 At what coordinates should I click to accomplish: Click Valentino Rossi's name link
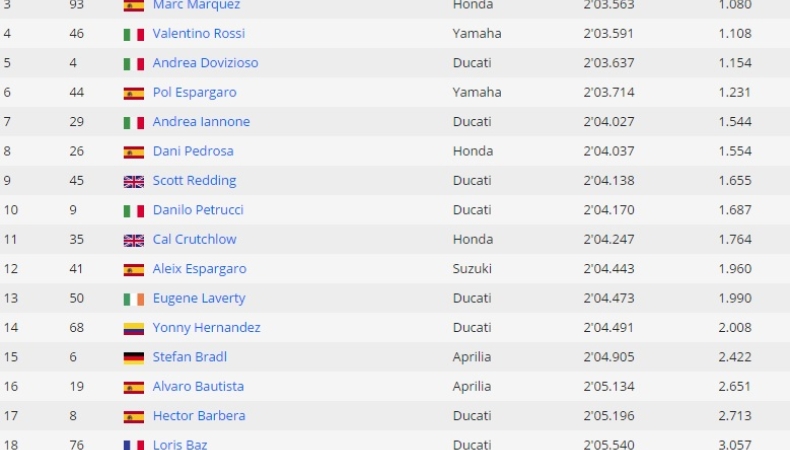(x=201, y=34)
